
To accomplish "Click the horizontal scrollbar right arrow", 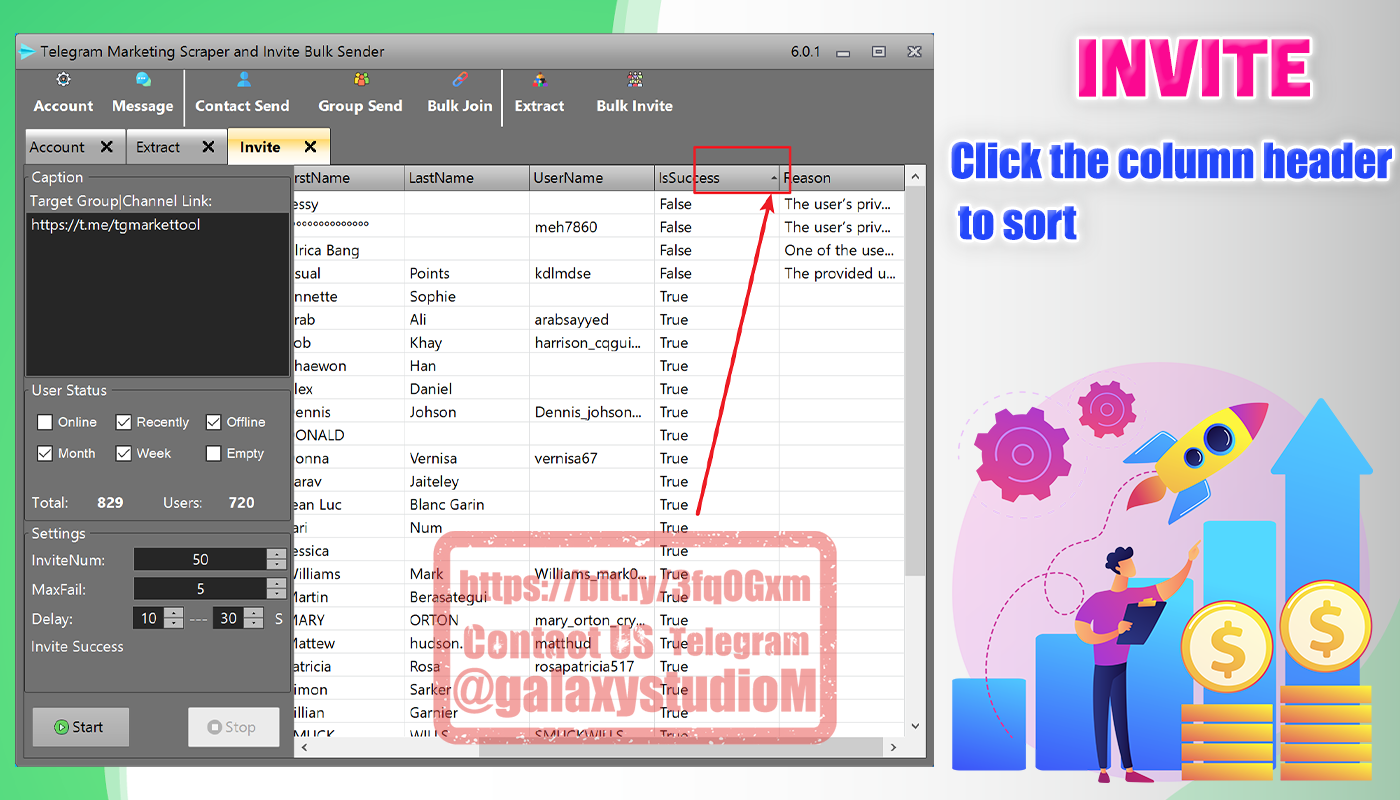I will (895, 747).
